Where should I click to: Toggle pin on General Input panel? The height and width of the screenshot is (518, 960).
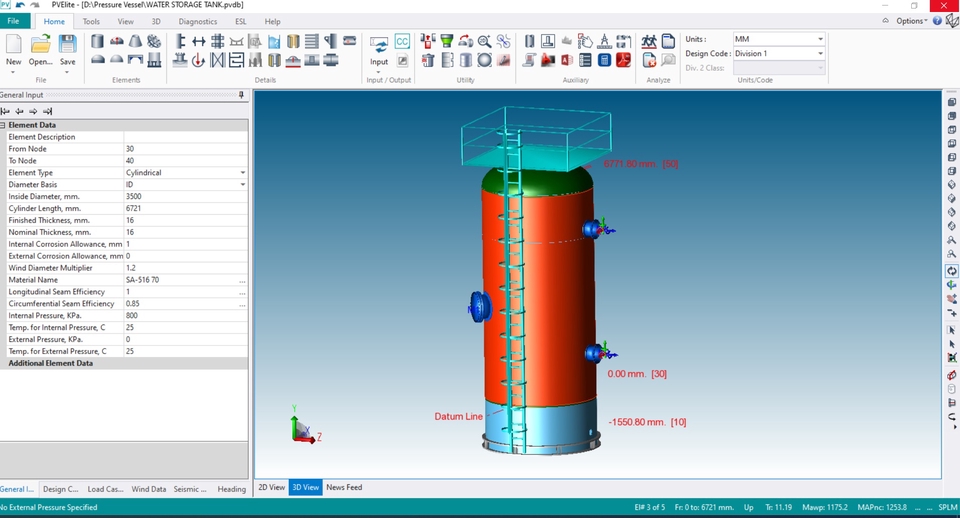(x=241, y=95)
